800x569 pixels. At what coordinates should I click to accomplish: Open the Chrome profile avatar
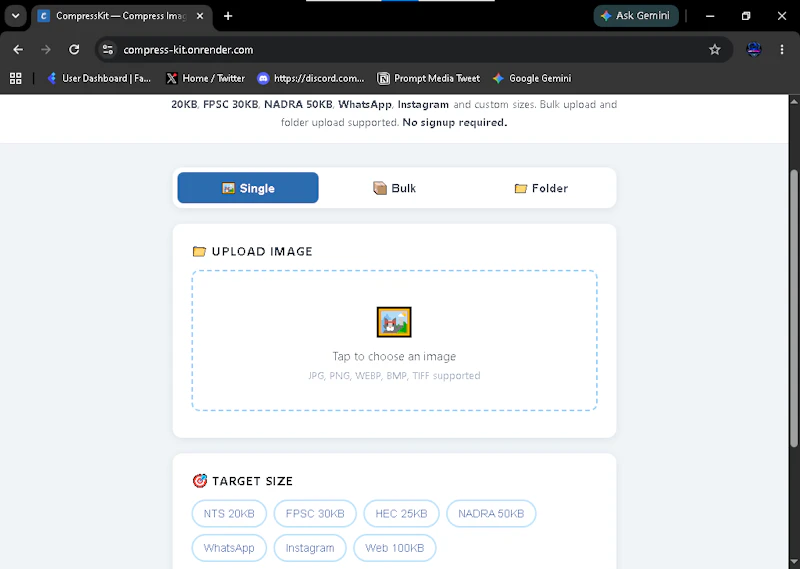click(754, 50)
